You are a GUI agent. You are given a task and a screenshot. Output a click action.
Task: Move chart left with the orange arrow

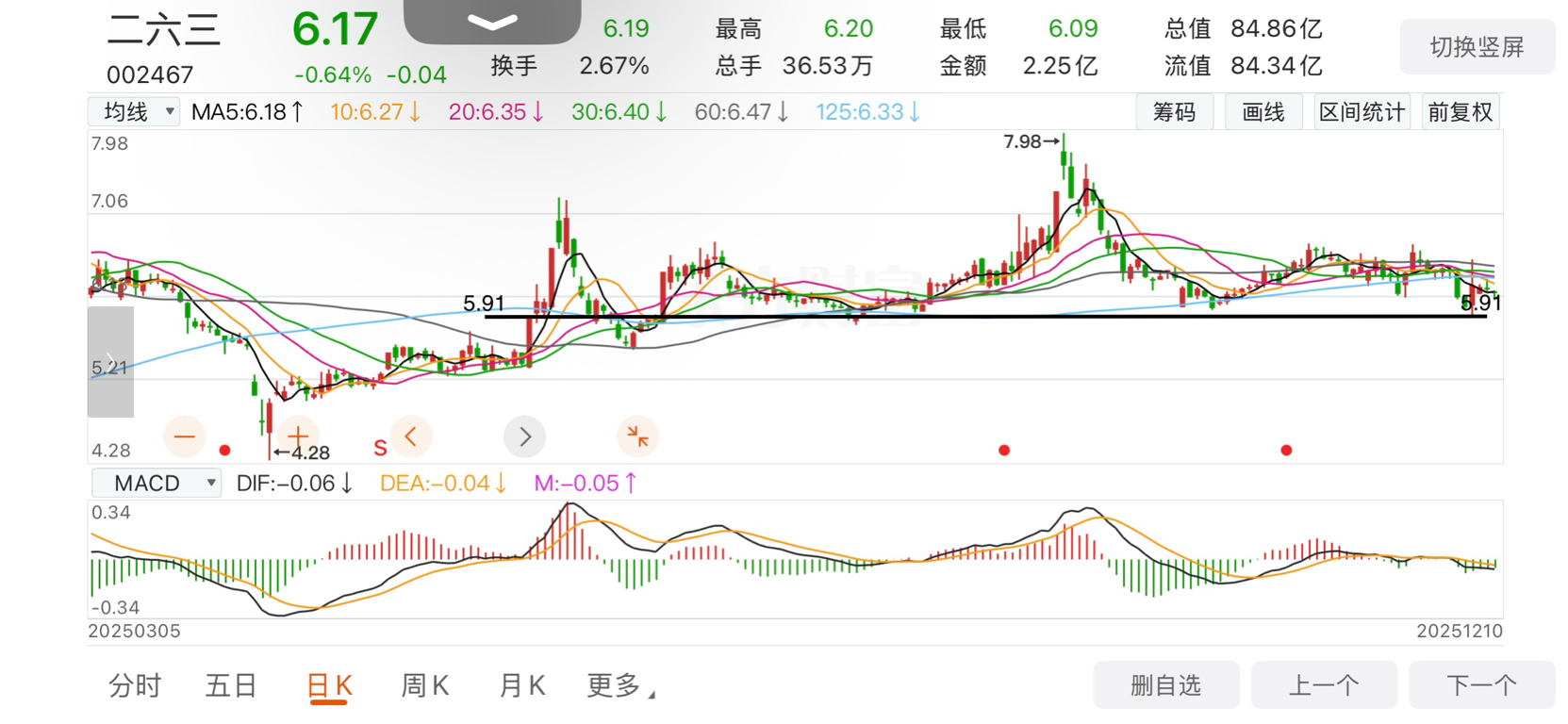point(411,436)
